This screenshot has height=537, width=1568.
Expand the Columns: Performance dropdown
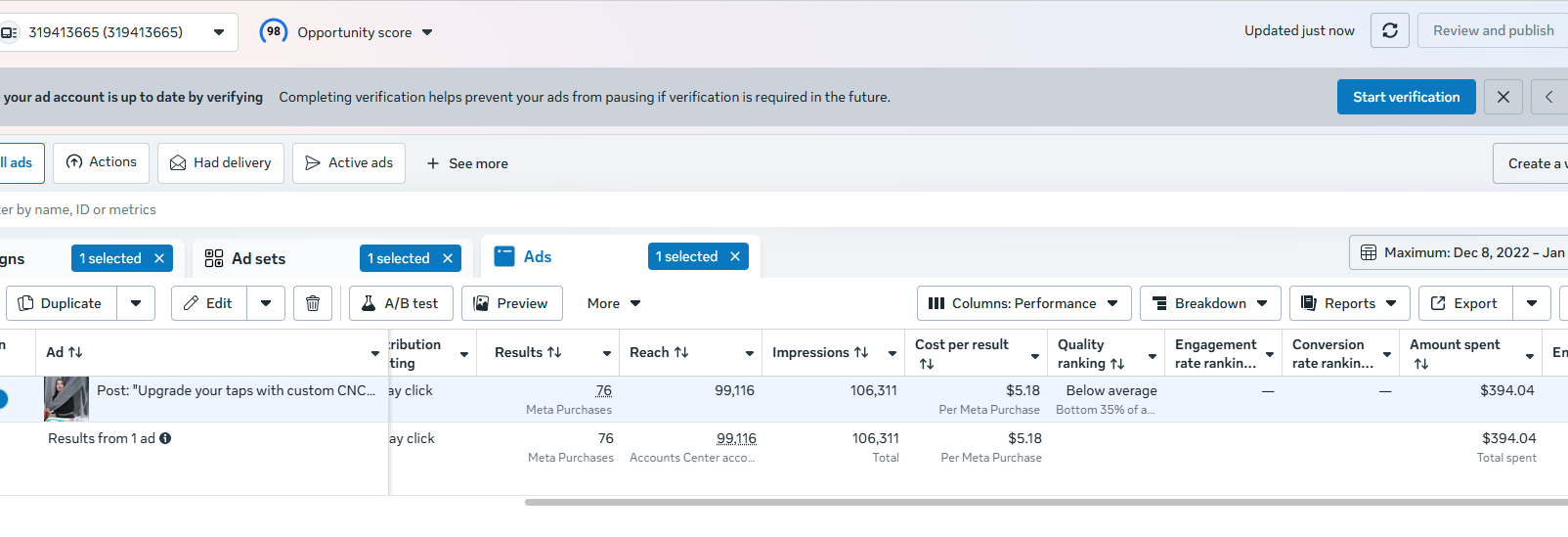pos(1024,303)
